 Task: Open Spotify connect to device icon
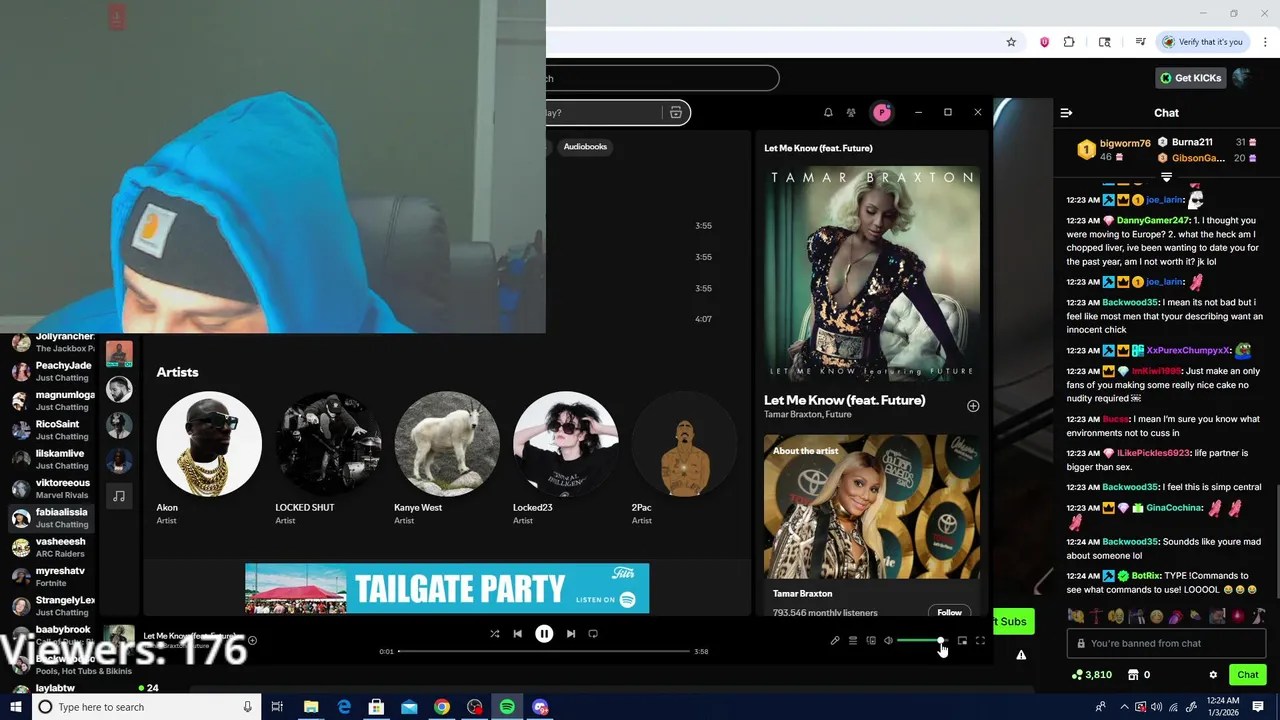click(871, 641)
